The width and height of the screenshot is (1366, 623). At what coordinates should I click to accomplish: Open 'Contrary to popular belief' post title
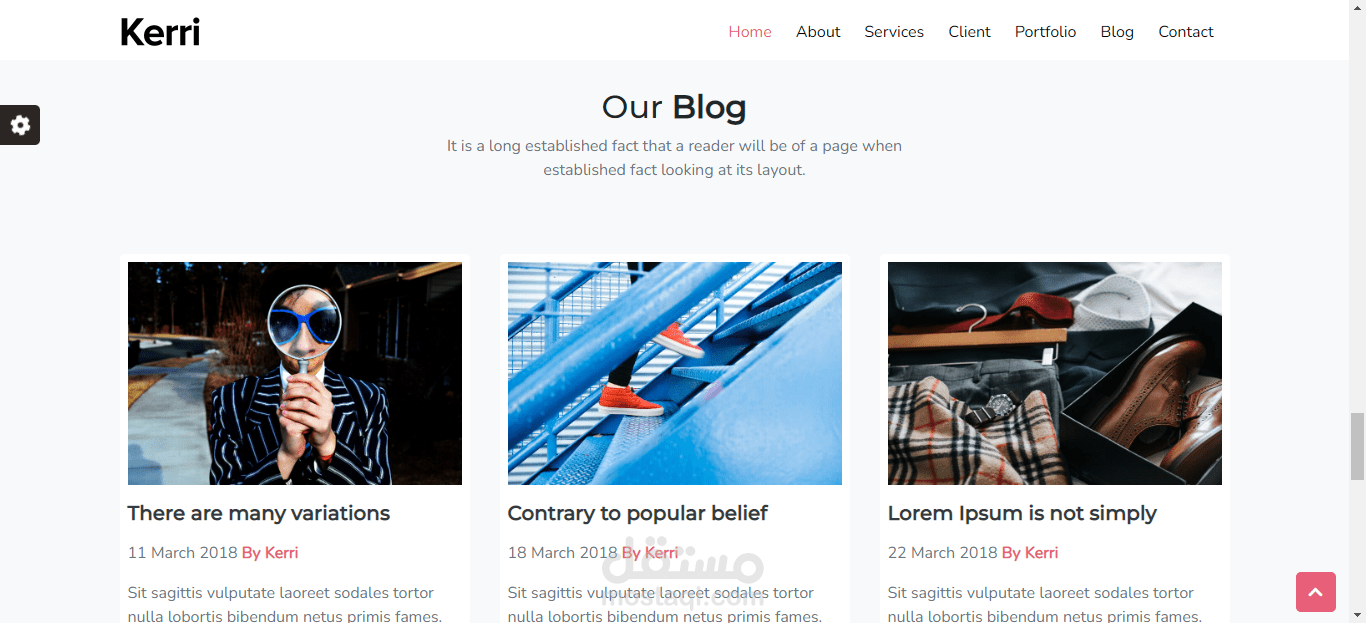click(638, 513)
